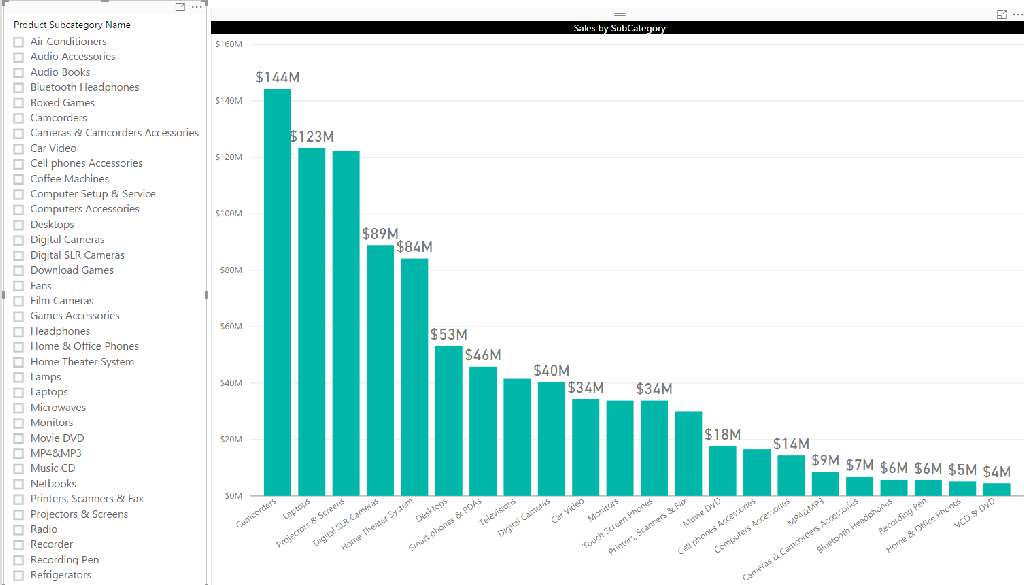Toggle Bluetooth Headphones checkbox
1024x585 pixels.
(x=18, y=87)
